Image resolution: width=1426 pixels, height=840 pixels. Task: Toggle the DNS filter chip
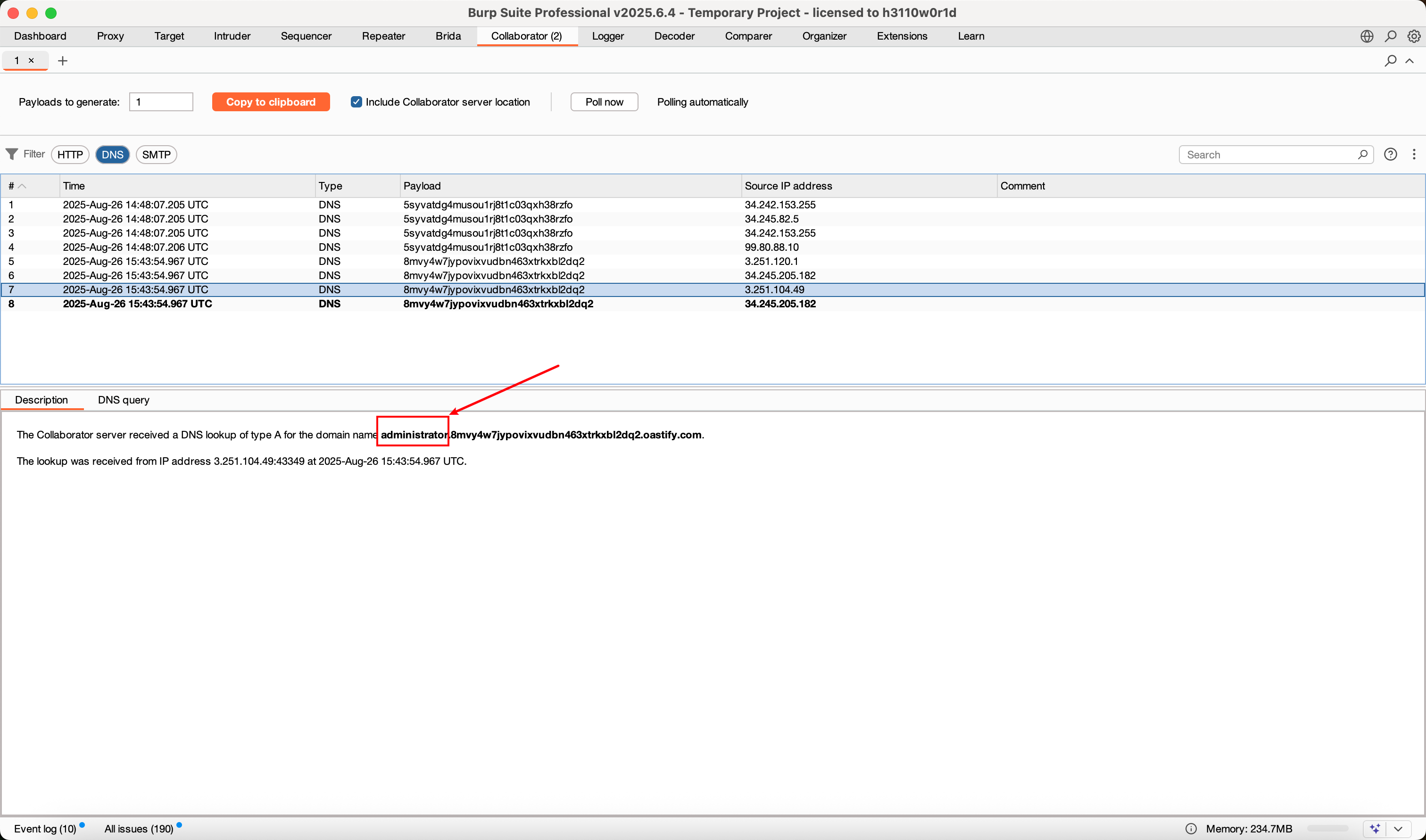tap(113, 155)
